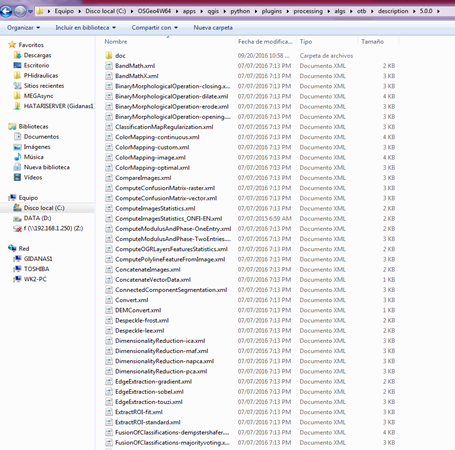The height and width of the screenshot is (450, 455).
Task: Expand breadcrumb arrow after OSGeo4W64
Action: tap(177, 11)
